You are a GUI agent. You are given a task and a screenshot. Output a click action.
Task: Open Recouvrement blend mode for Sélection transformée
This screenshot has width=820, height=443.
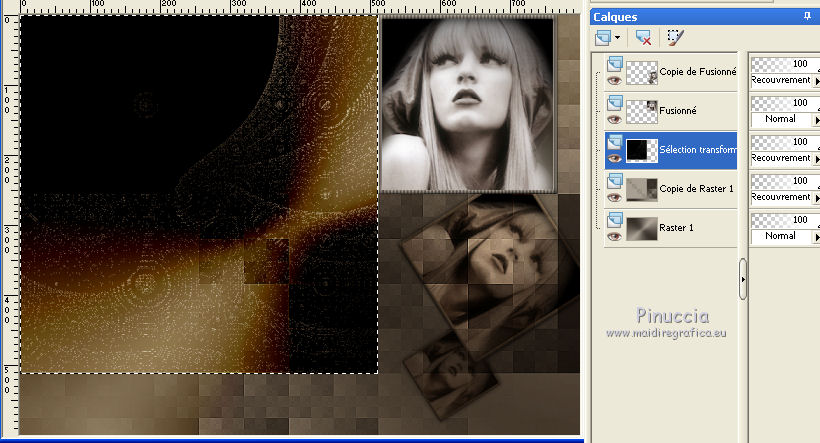pos(784,158)
